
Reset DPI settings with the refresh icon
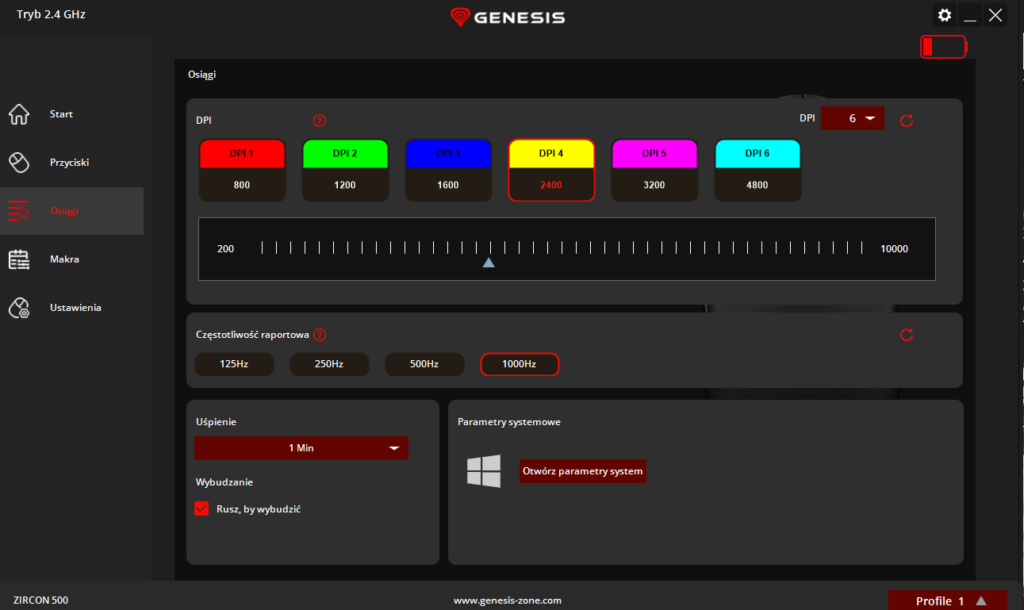click(907, 120)
